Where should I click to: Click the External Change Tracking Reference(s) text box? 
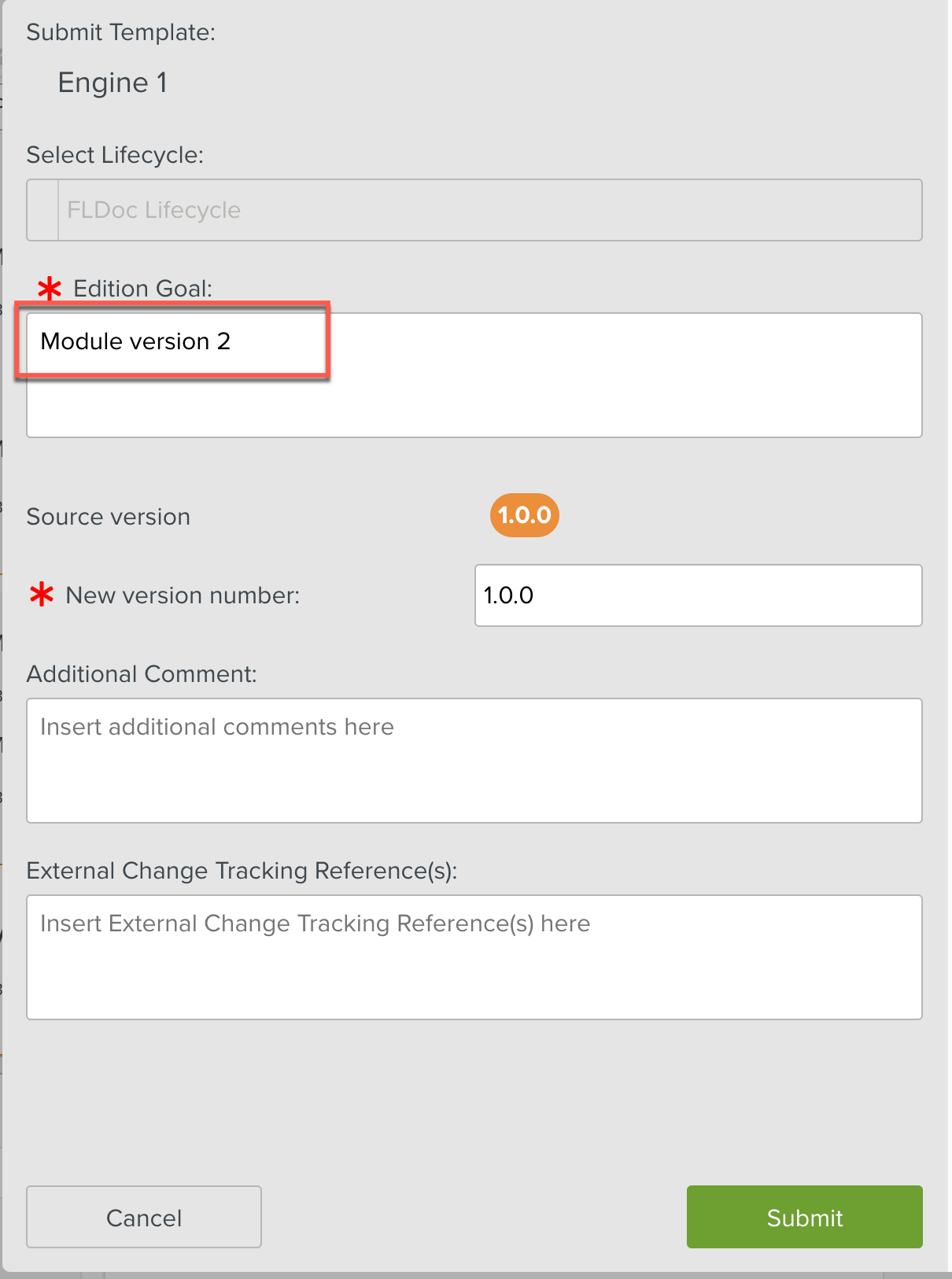coord(474,957)
